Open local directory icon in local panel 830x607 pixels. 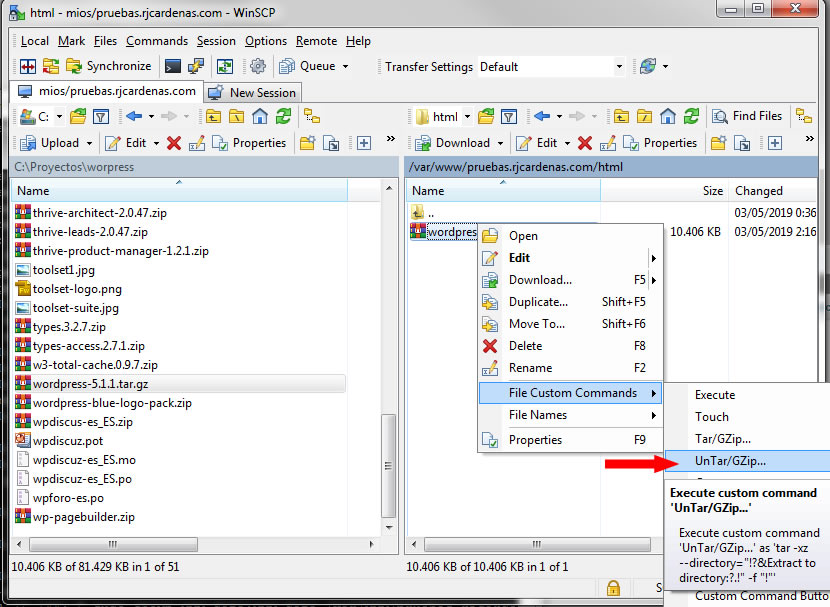point(78,116)
